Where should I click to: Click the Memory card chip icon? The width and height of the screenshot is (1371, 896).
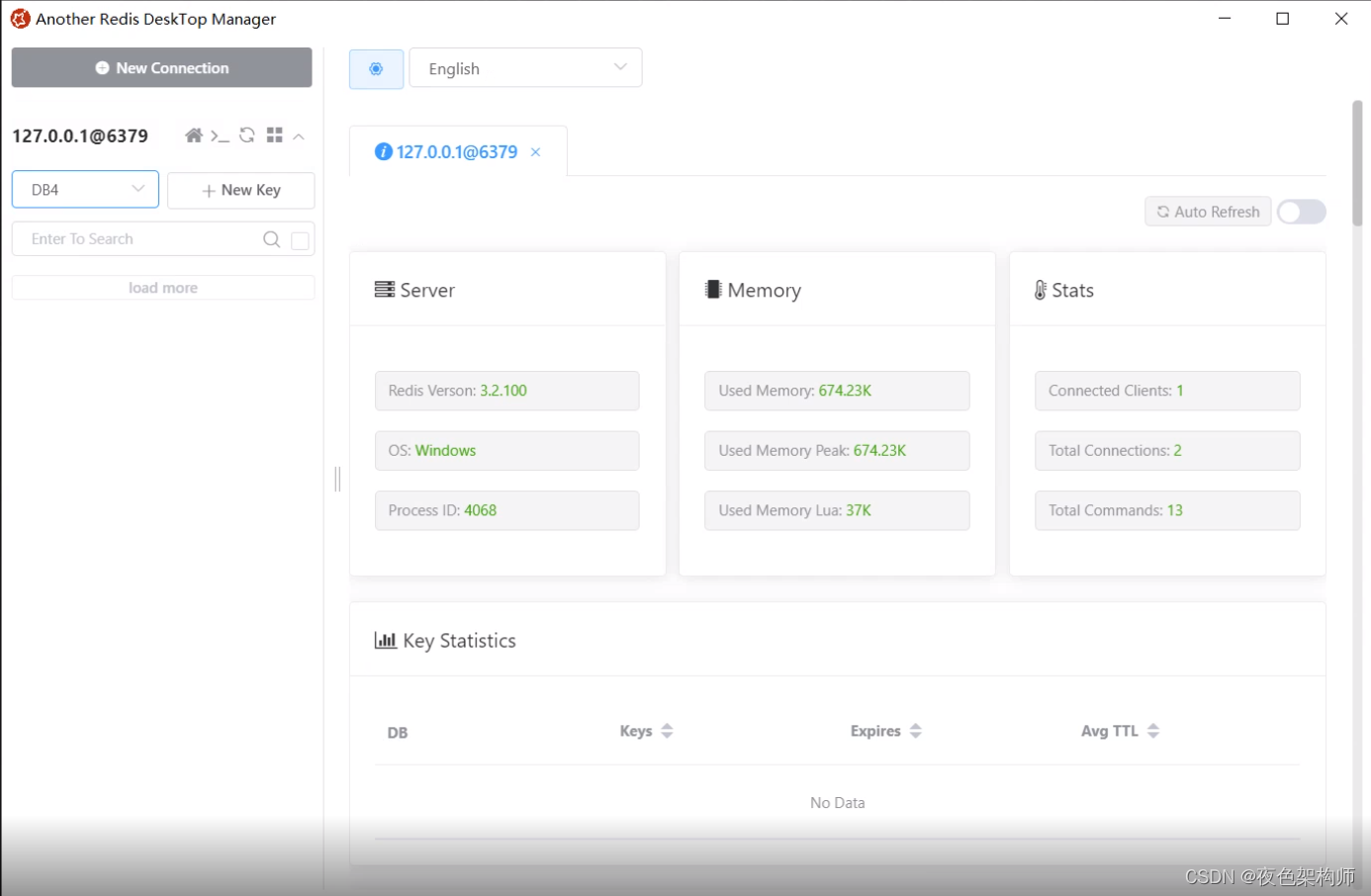click(713, 289)
